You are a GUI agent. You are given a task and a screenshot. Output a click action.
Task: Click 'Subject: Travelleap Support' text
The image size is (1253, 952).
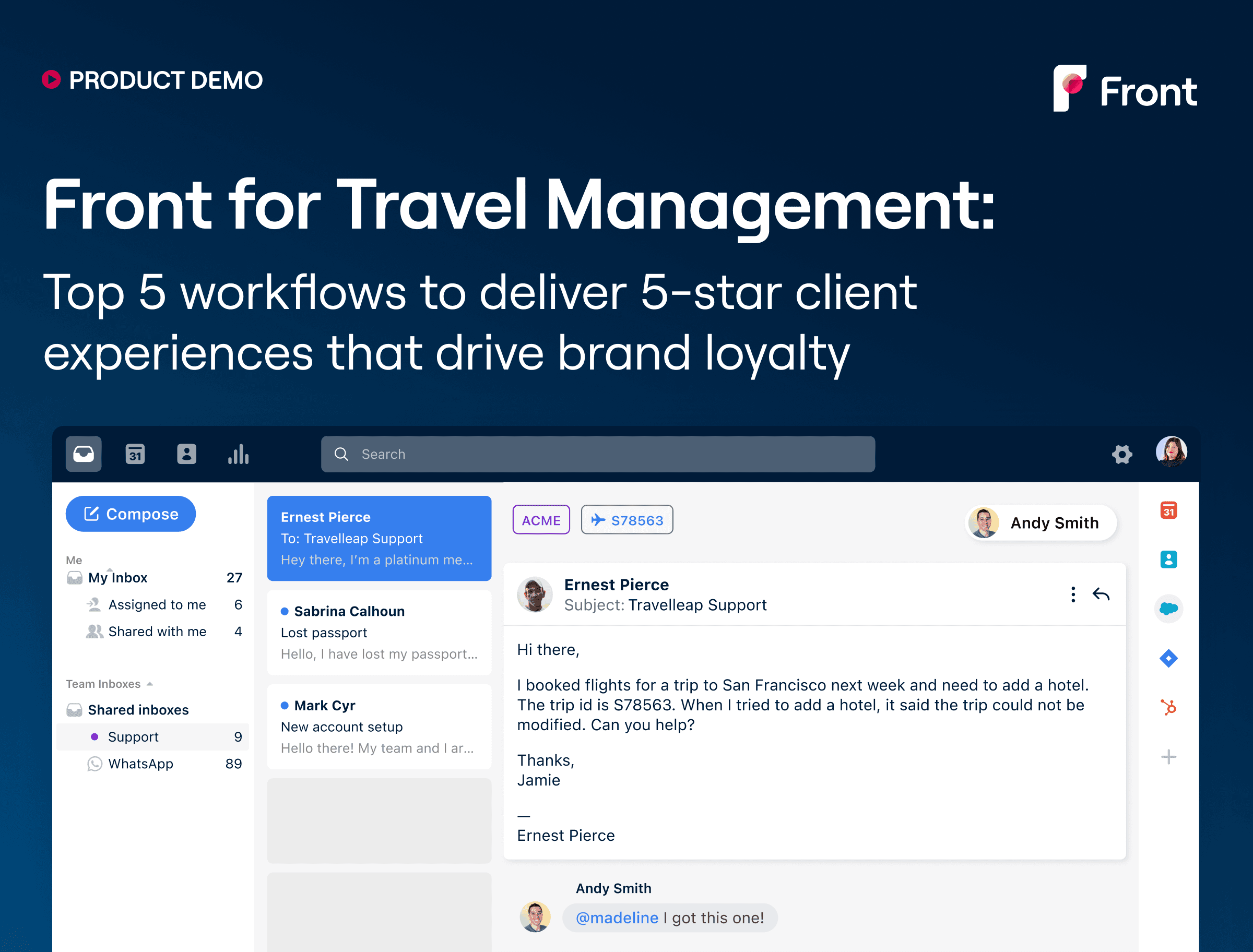[x=665, y=605]
